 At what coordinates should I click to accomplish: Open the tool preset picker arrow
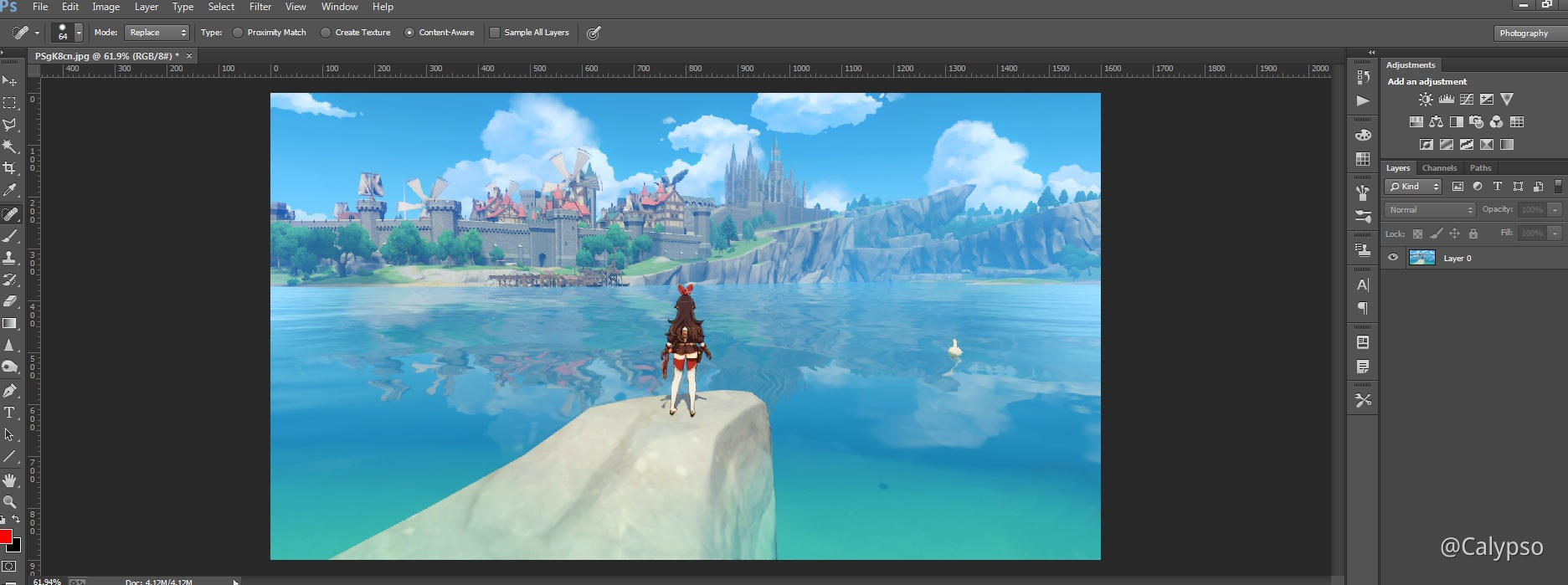37,33
